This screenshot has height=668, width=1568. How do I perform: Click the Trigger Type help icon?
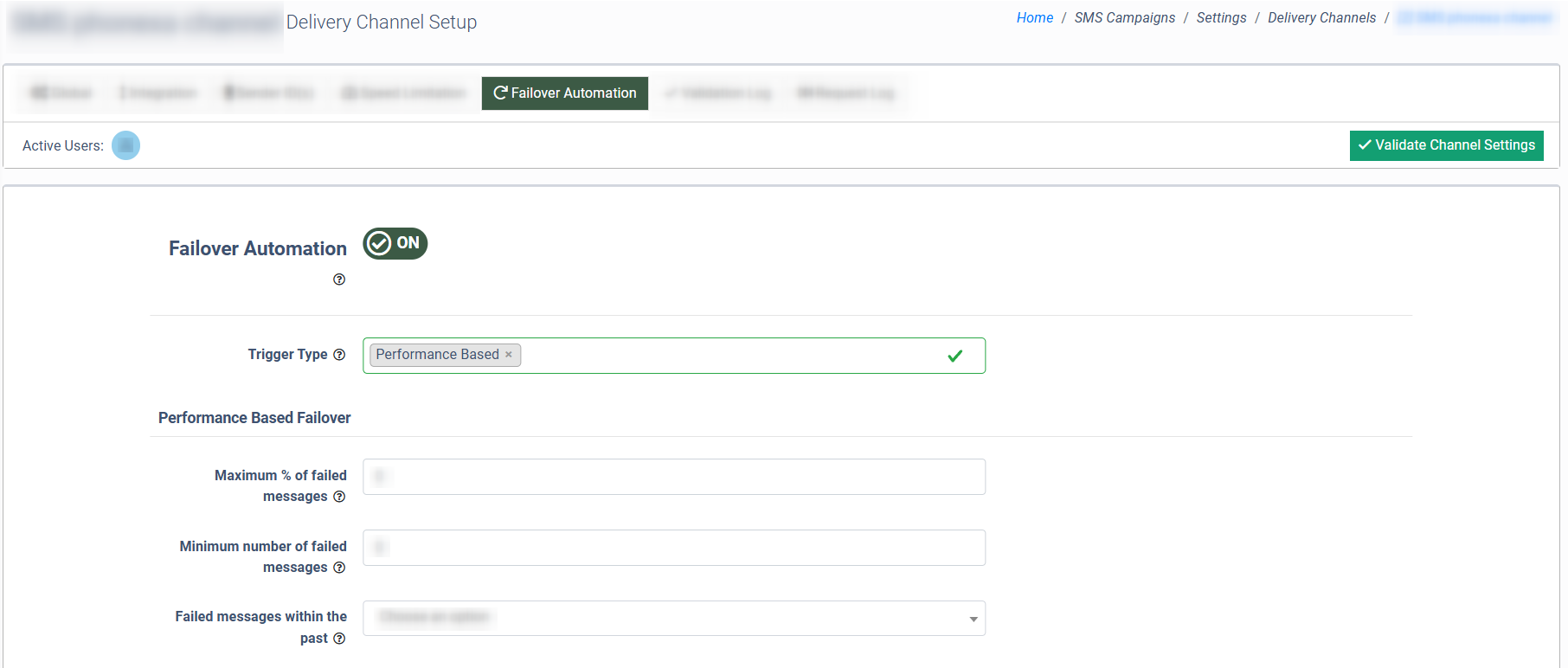click(339, 355)
